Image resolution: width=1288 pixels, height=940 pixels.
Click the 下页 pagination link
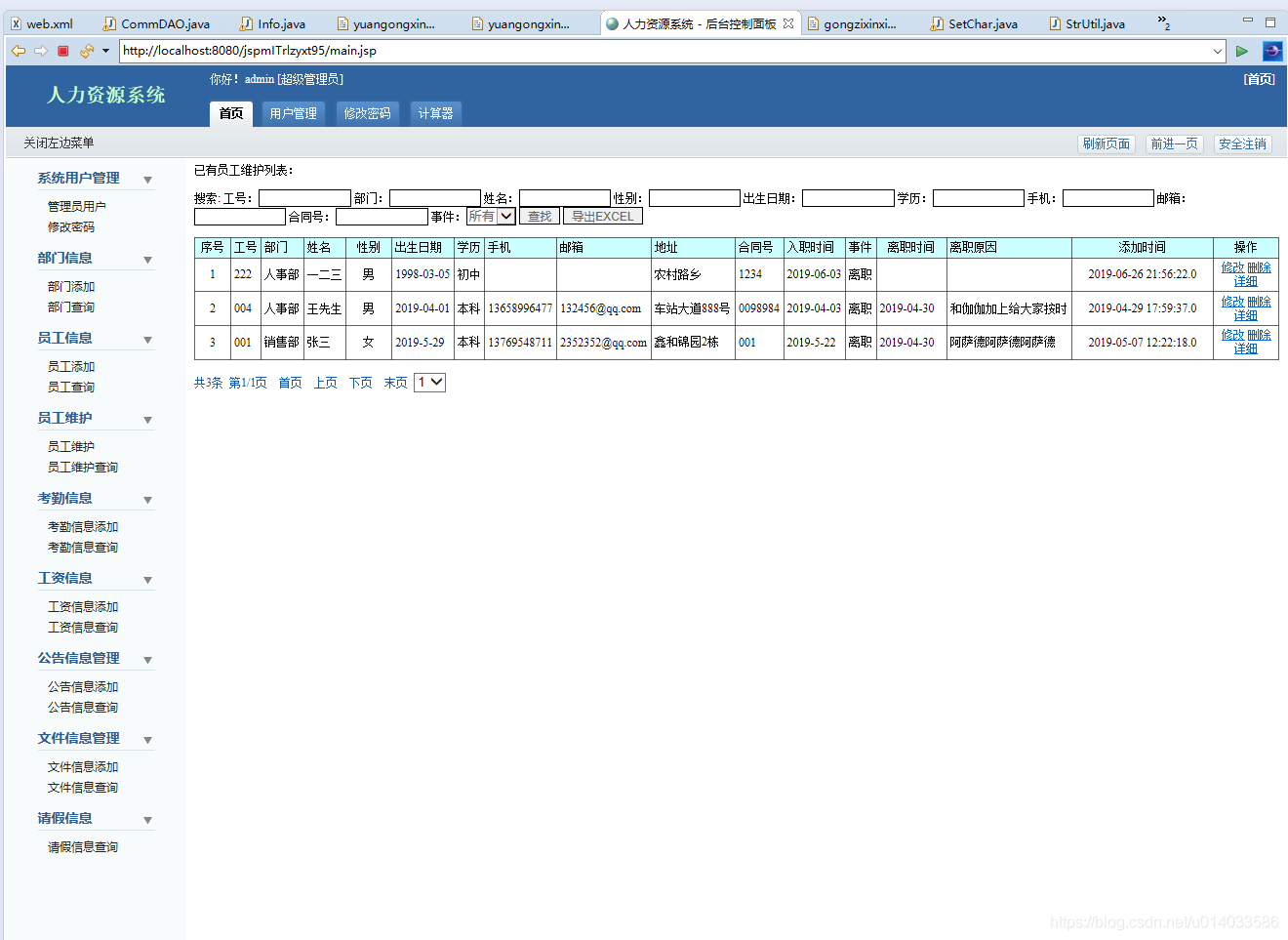[361, 383]
